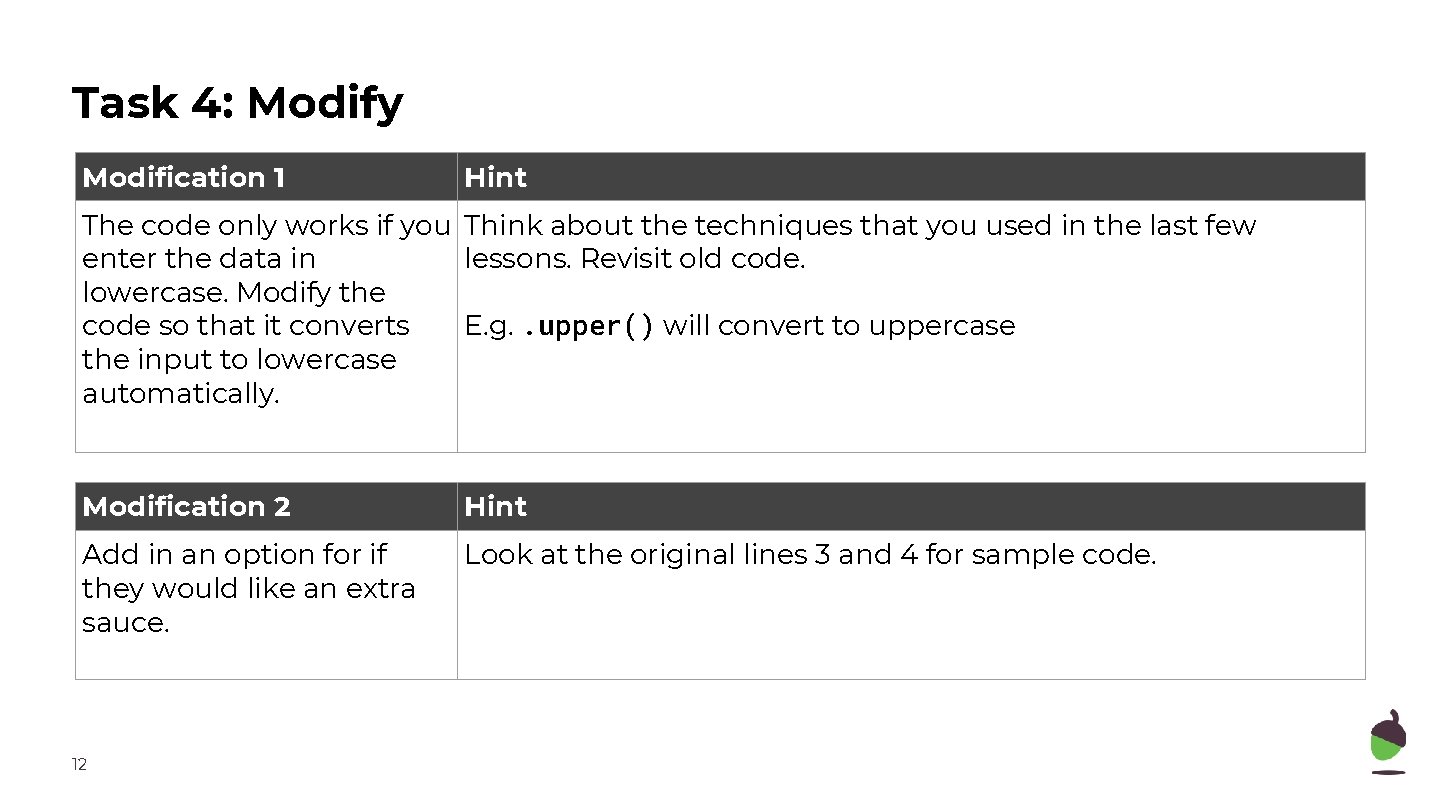Click the 'Task 4: Modify' title
This screenshot has height=810, width=1440.
[x=238, y=103]
